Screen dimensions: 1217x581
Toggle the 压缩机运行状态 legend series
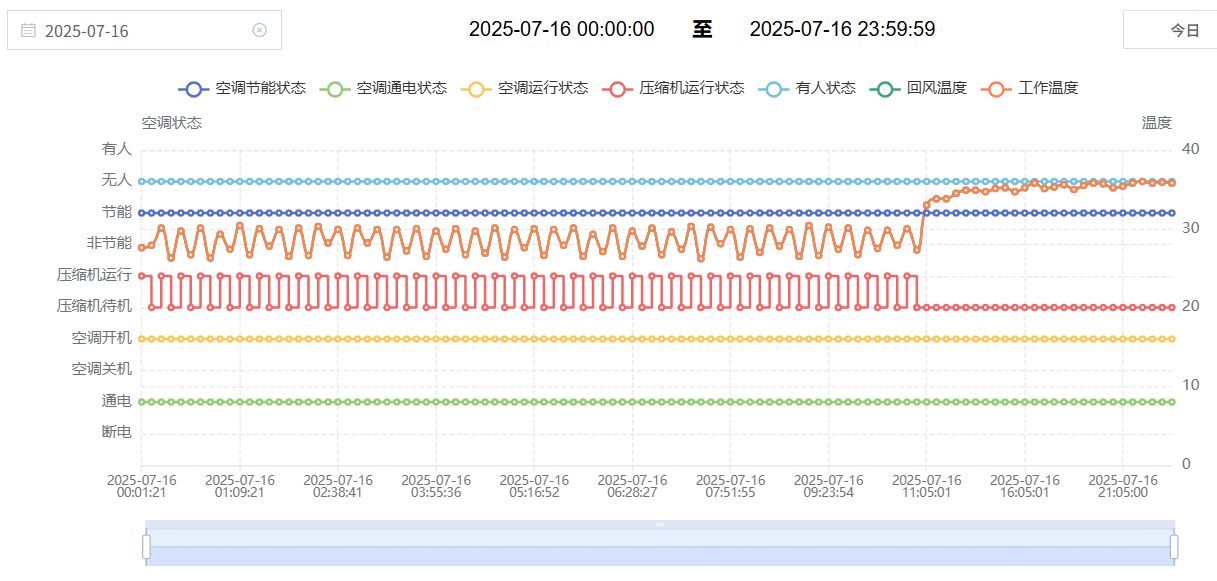673,88
